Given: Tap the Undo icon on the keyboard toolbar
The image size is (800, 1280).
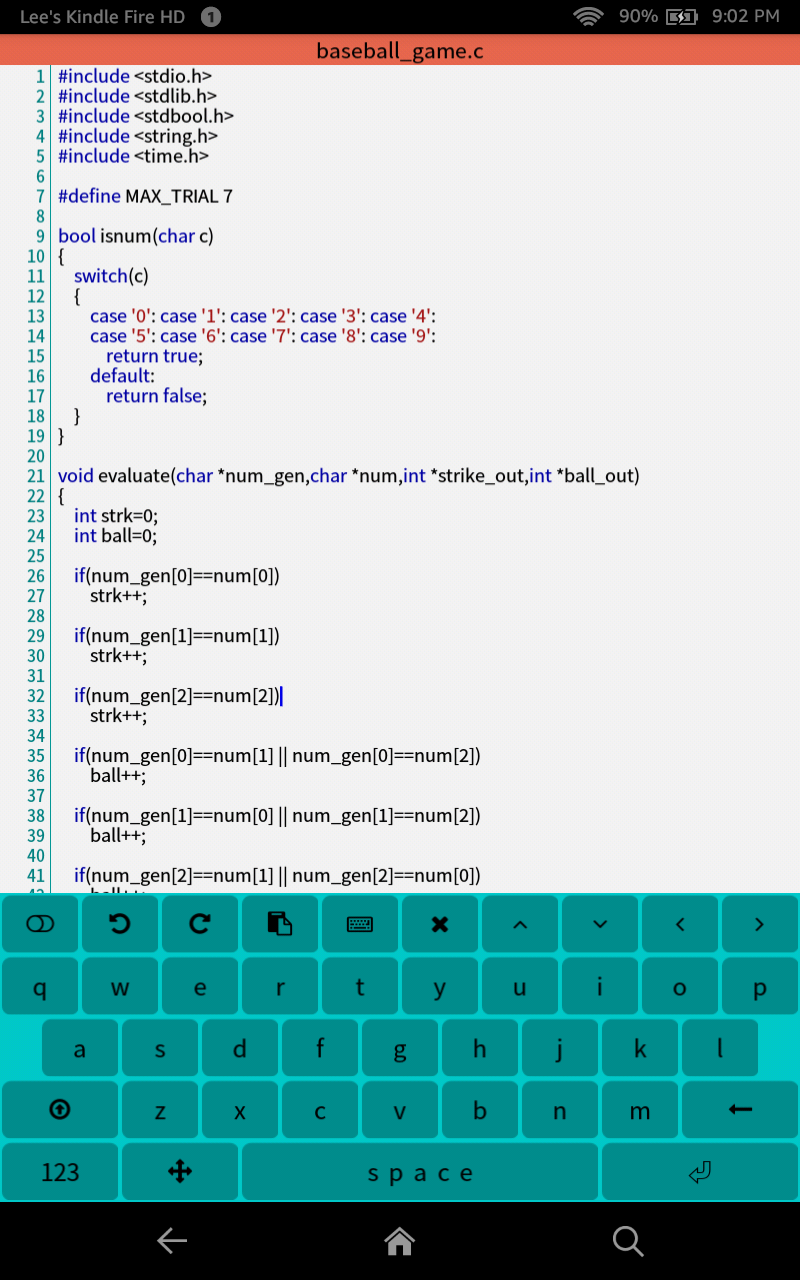Looking at the screenshot, I should [120, 923].
